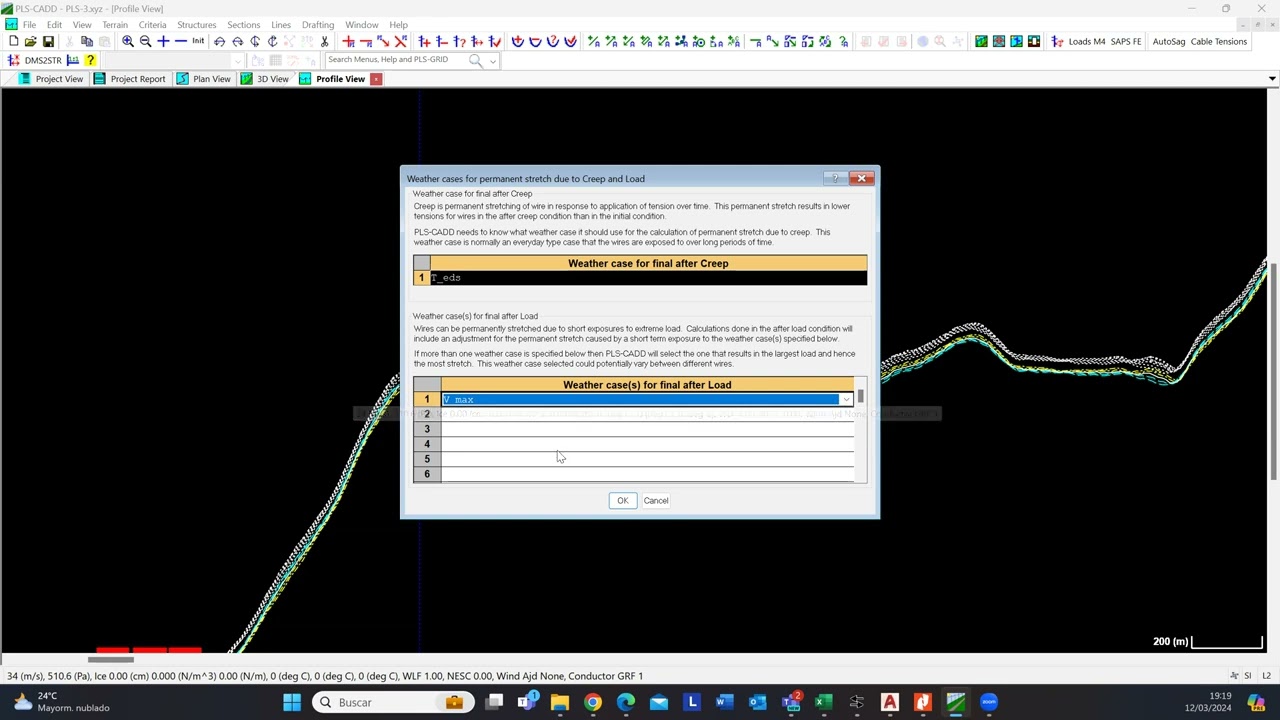Close the Profile View tab with red X
This screenshot has height=720, width=1280.
376,79
